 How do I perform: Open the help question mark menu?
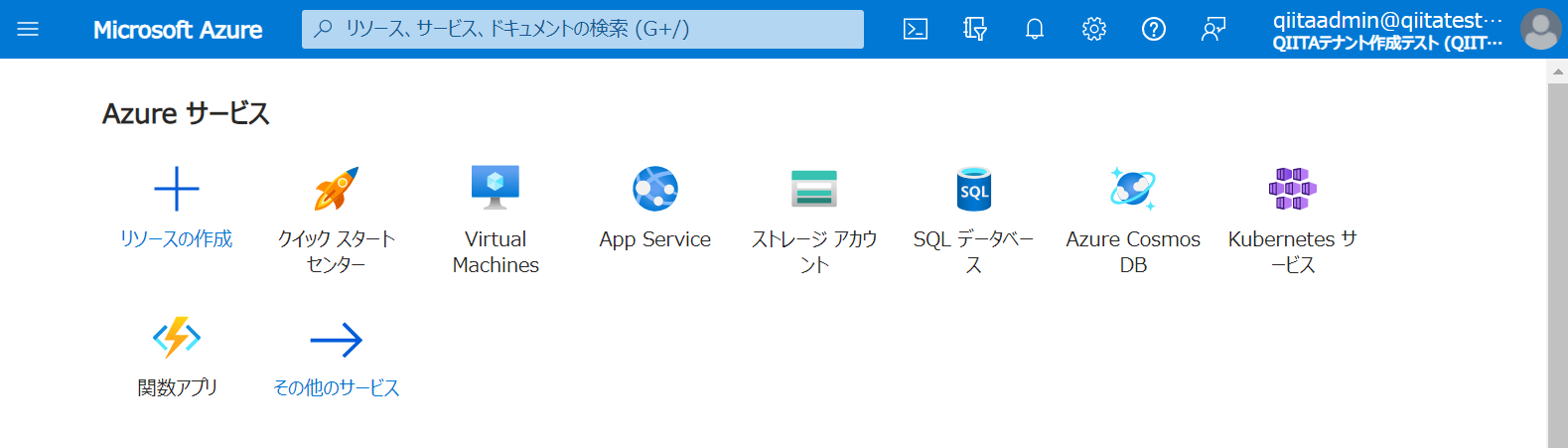click(1154, 29)
